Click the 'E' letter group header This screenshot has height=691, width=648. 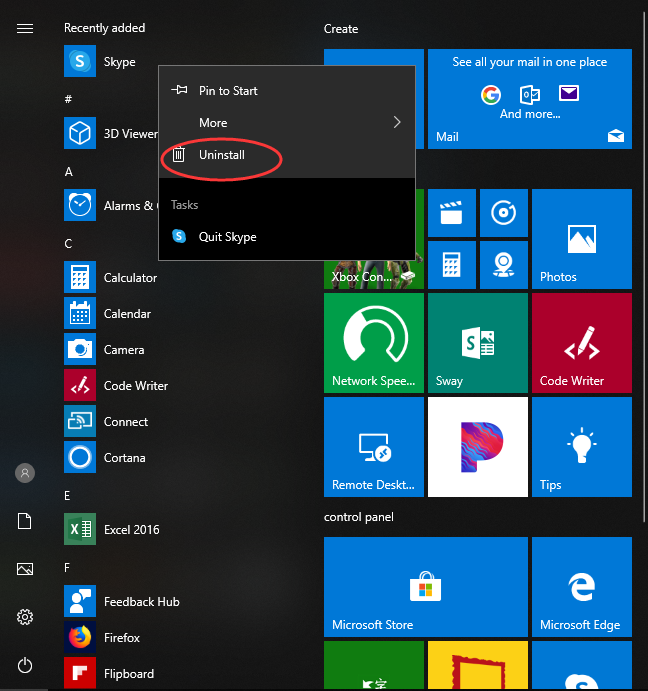(x=67, y=496)
